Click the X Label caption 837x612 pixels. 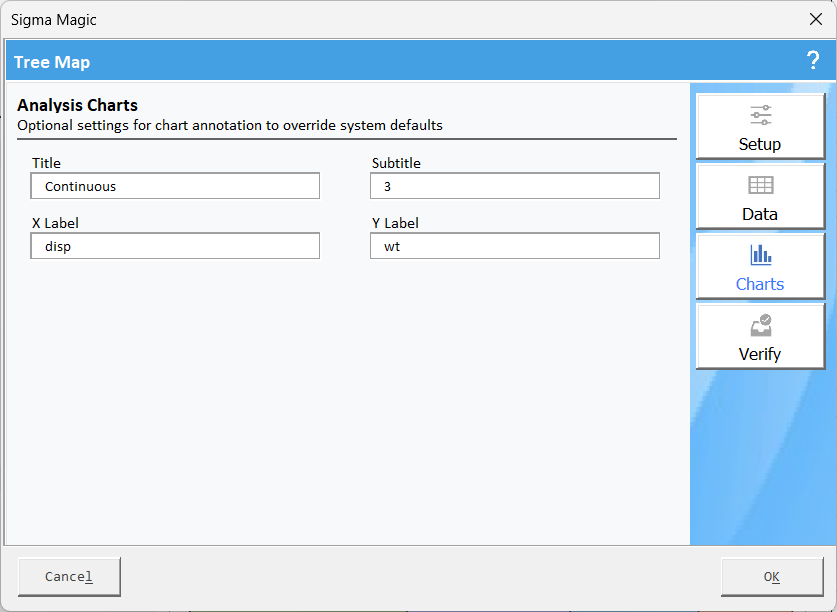point(55,223)
